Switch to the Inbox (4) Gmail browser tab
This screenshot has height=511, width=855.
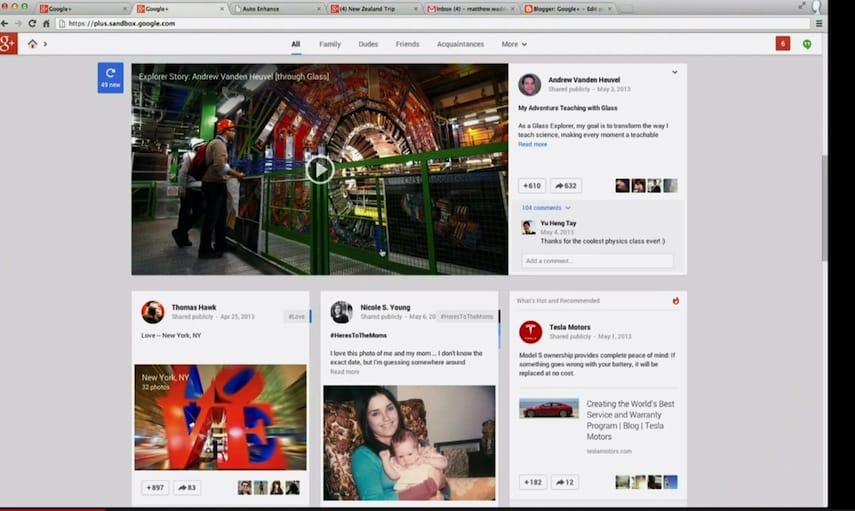tap(471, 9)
